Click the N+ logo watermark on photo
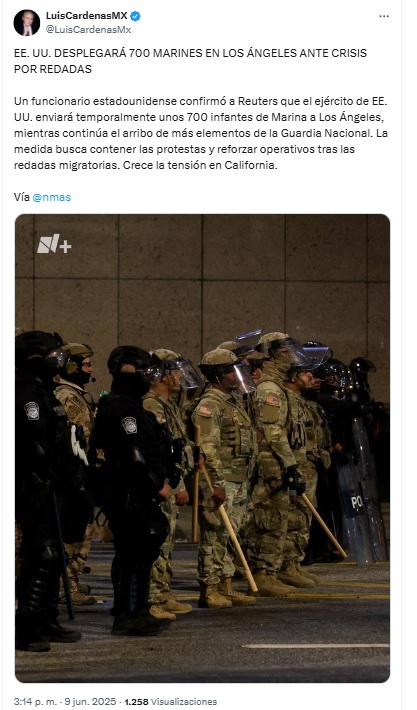Screen dimensions: 417x710 click(x=54, y=245)
